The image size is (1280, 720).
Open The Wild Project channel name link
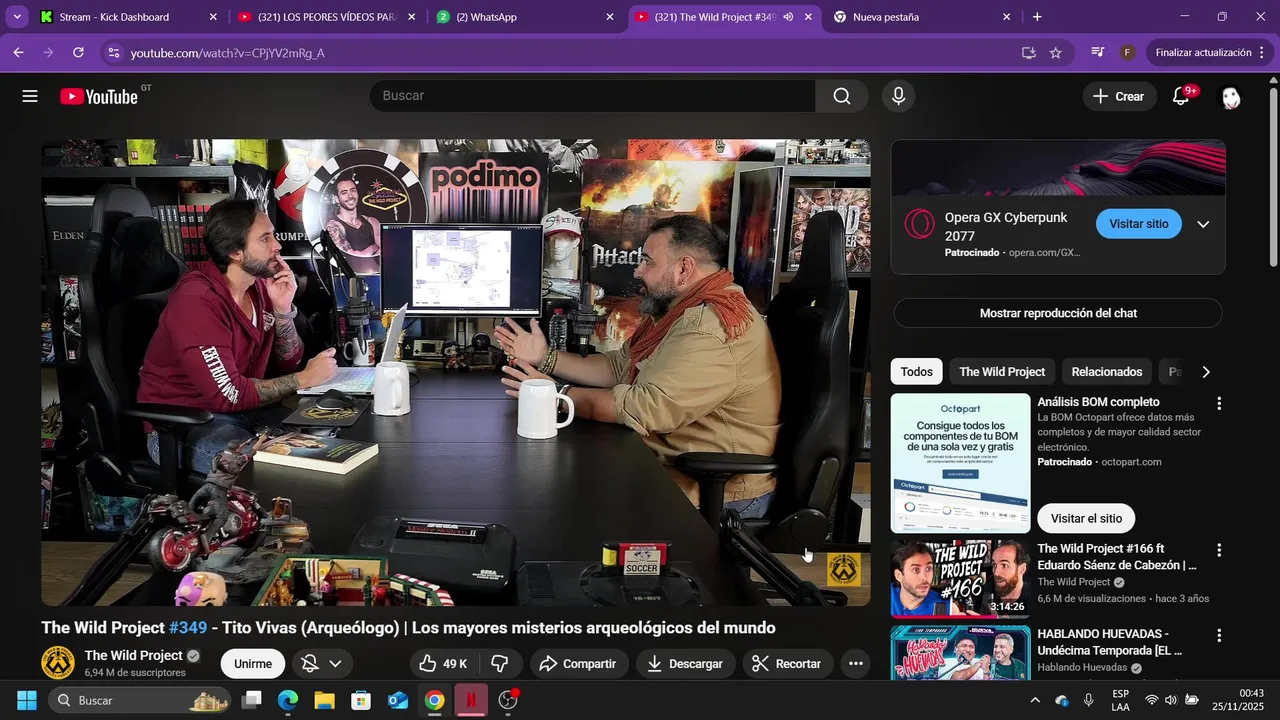pyautogui.click(x=133, y=656)
